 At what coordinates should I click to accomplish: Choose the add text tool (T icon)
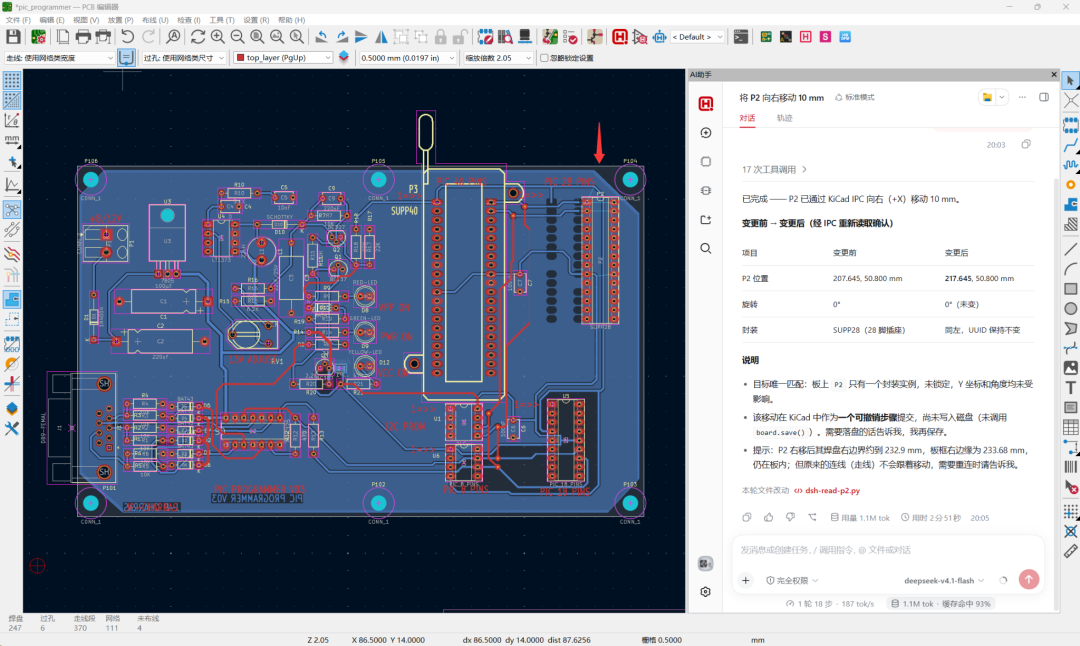pyautogui.click(x=1070, y=388)
